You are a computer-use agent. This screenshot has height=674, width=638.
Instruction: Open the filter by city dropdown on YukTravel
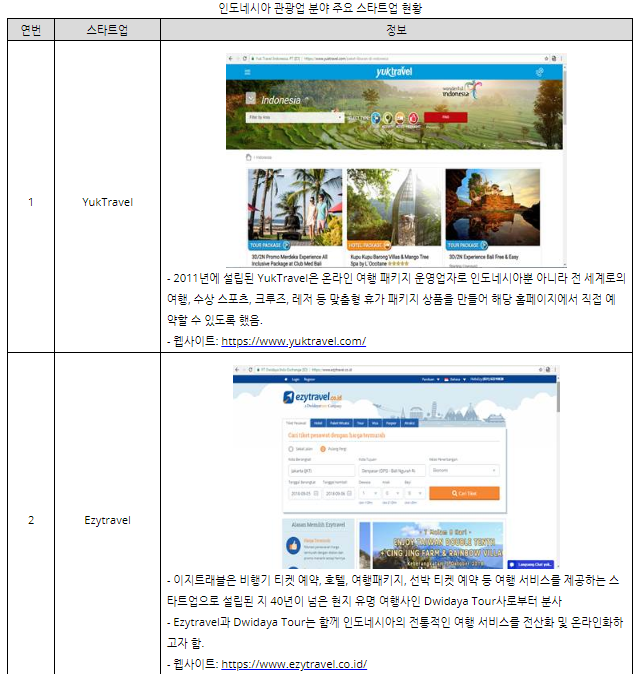(x=294, y=117)
